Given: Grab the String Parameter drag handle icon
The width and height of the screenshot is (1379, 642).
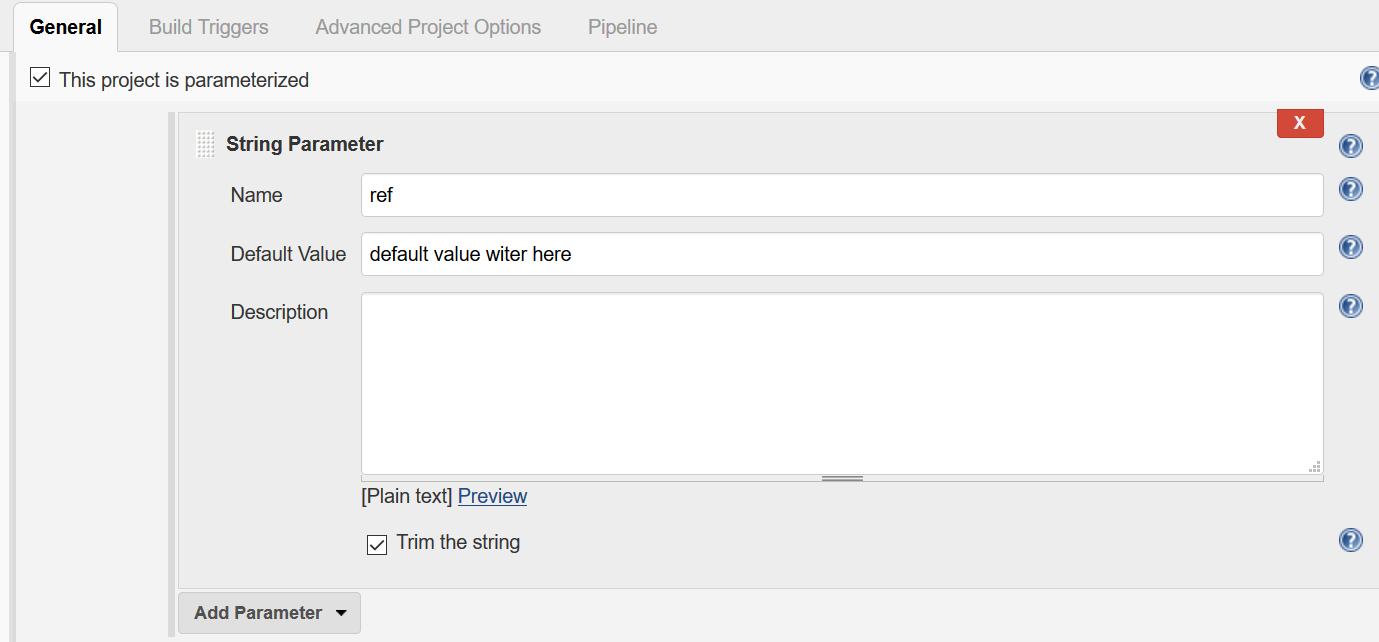Looking at the screenshot, I should (205, 145).
